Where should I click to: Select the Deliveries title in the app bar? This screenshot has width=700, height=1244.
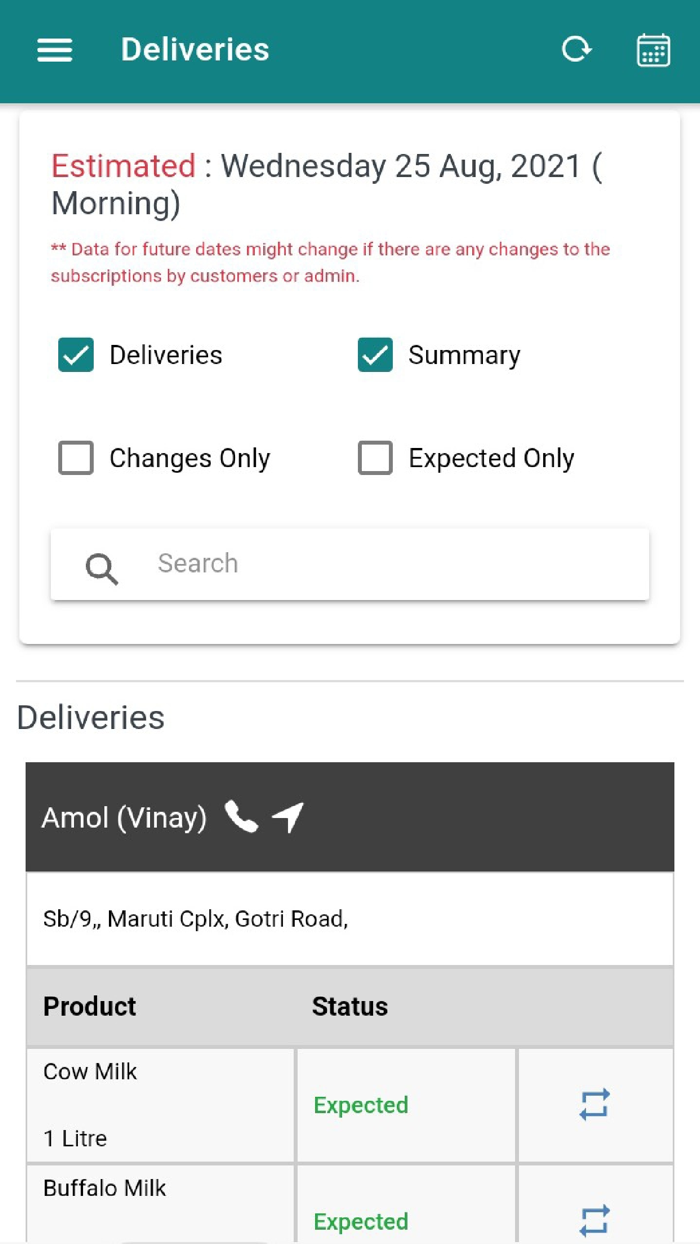[195, 49]
